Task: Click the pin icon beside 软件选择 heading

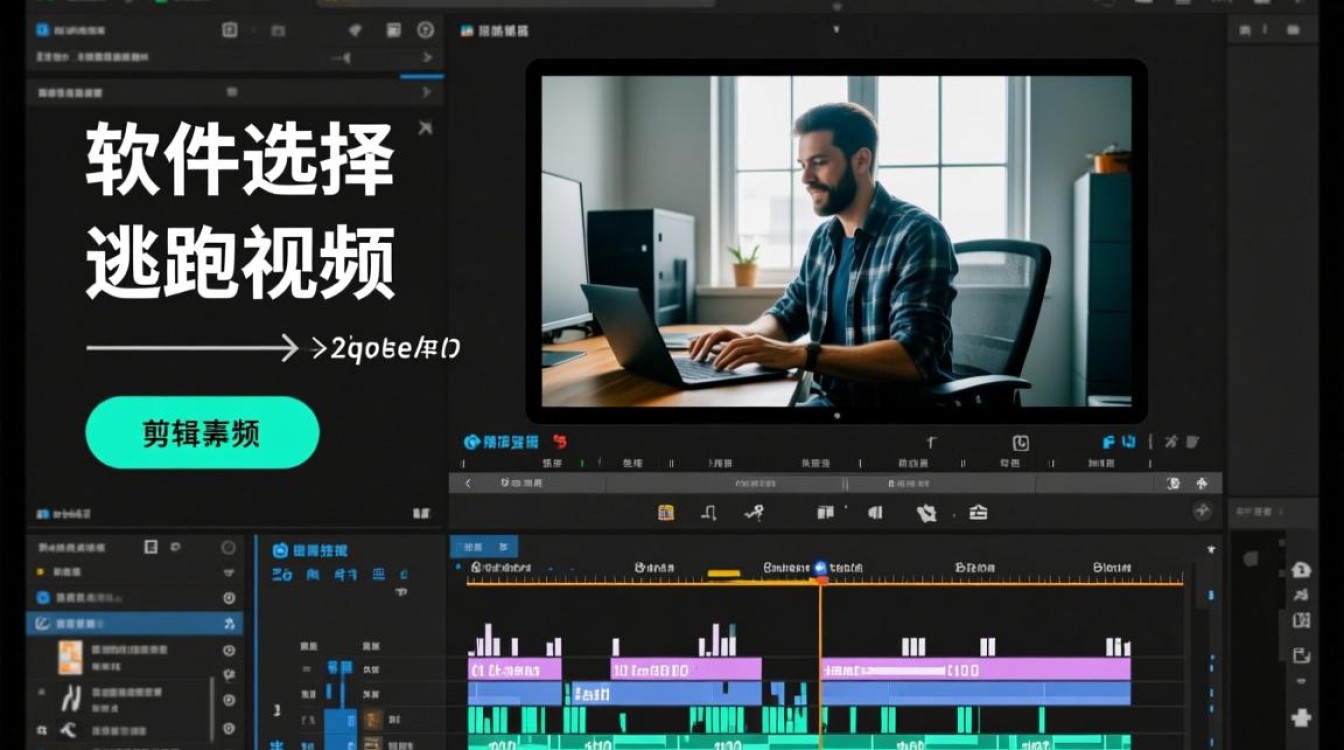Action: (x=425, y=127)
